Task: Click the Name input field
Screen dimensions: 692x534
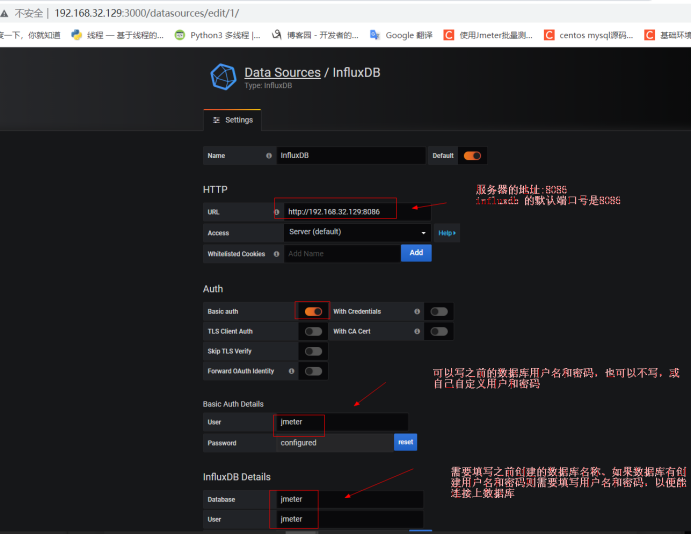Action: point(351,155)
